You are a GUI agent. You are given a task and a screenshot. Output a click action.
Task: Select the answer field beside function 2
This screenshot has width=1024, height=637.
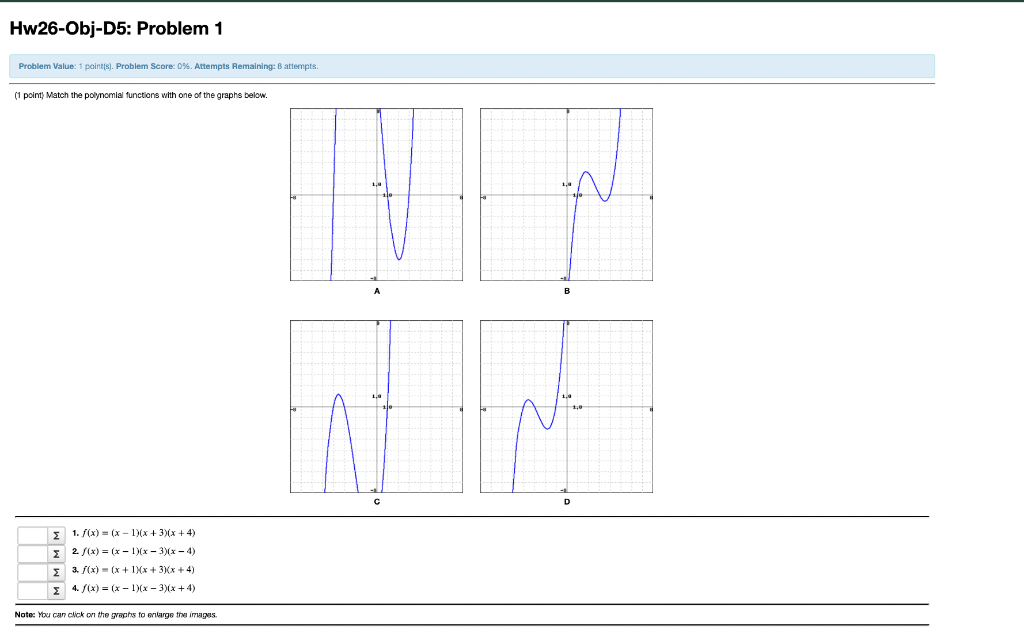[30, 551]
